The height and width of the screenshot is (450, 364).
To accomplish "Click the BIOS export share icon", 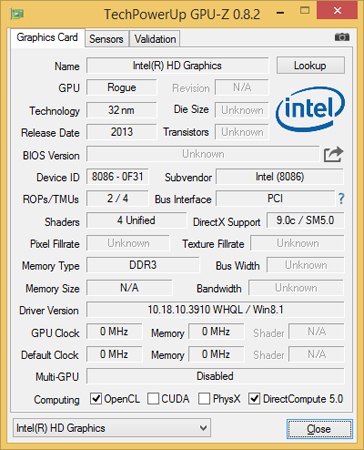I will pos(333,154).
